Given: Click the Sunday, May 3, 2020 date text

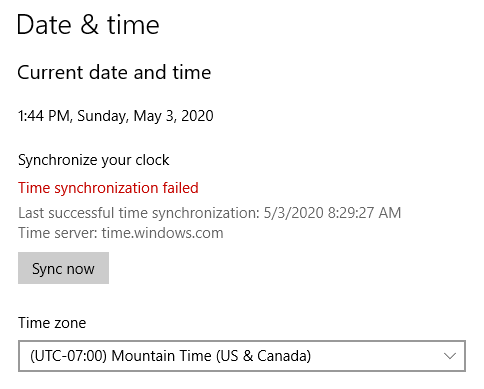Looking at the screenshot, I should click(145, 116).
